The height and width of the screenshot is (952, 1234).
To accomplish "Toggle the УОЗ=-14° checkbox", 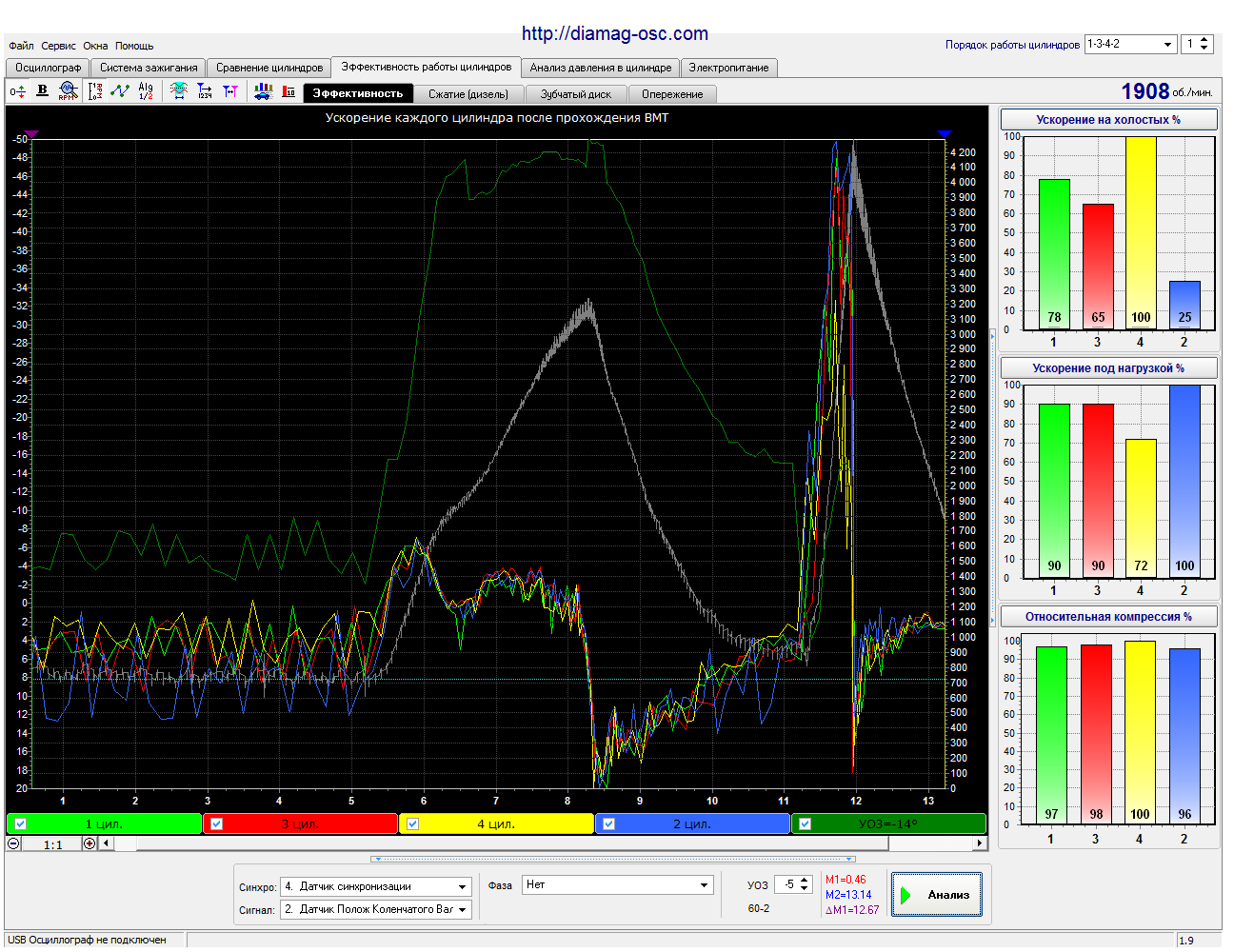I will point(806,824).
